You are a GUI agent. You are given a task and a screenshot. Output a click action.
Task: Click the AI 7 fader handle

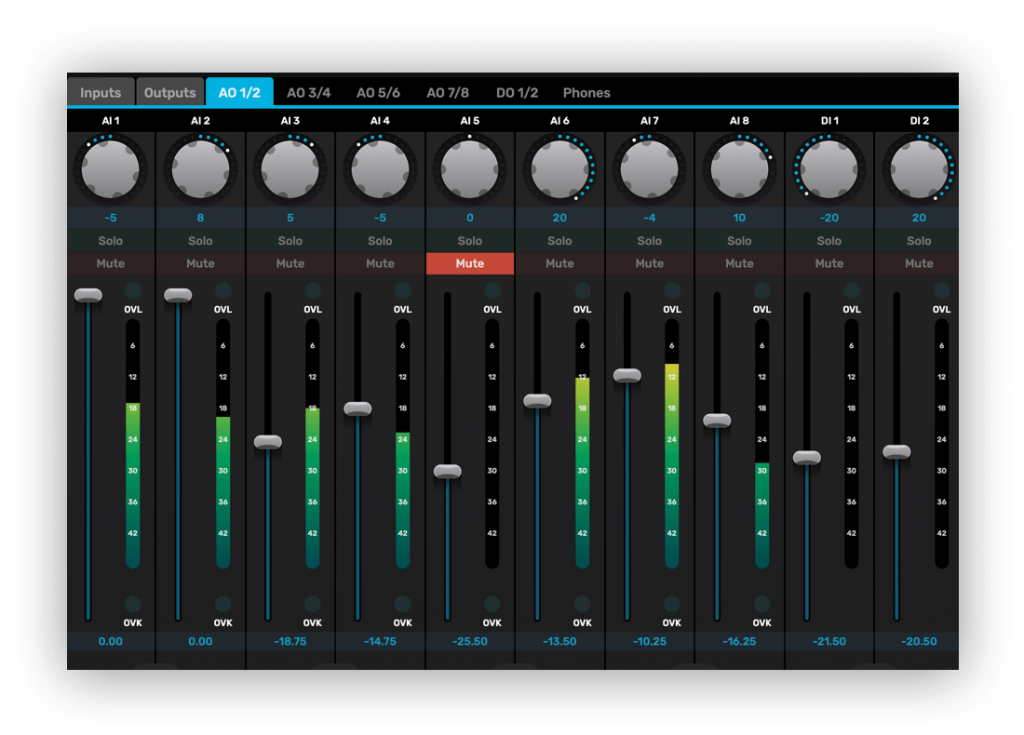click(627, 375)
